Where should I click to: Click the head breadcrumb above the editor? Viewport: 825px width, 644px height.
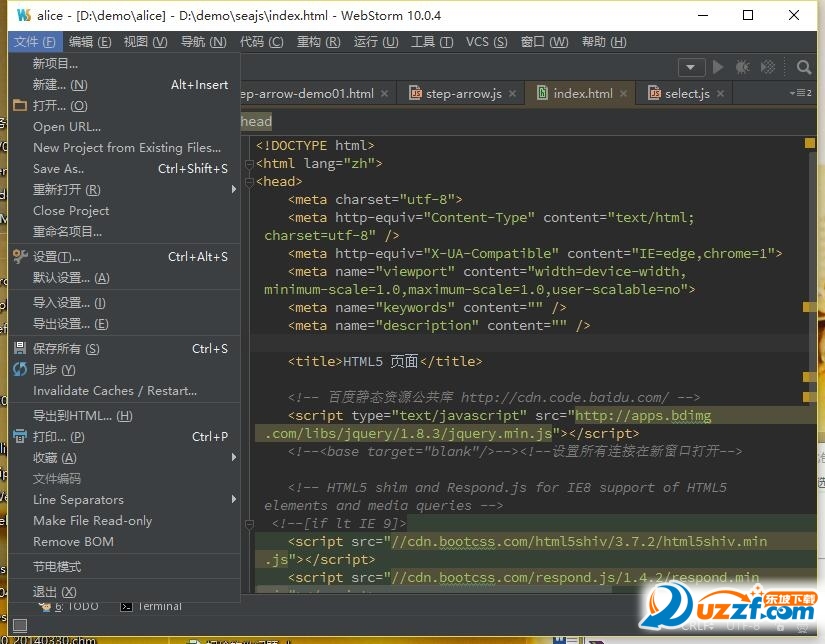[x=256, y=120]
